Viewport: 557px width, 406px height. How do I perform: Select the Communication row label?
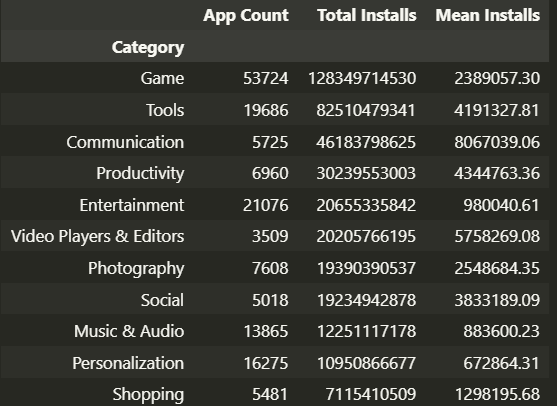[x=125, y=142]
